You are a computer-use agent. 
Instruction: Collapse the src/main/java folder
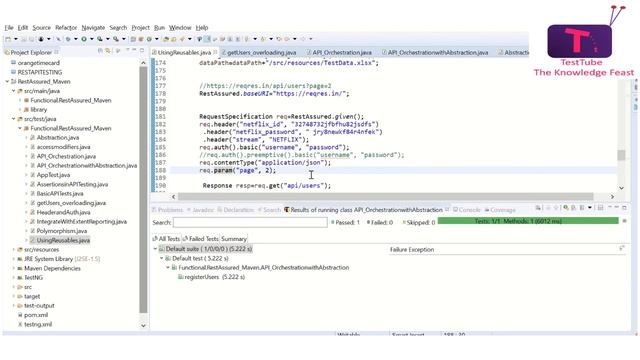[13, 91]
